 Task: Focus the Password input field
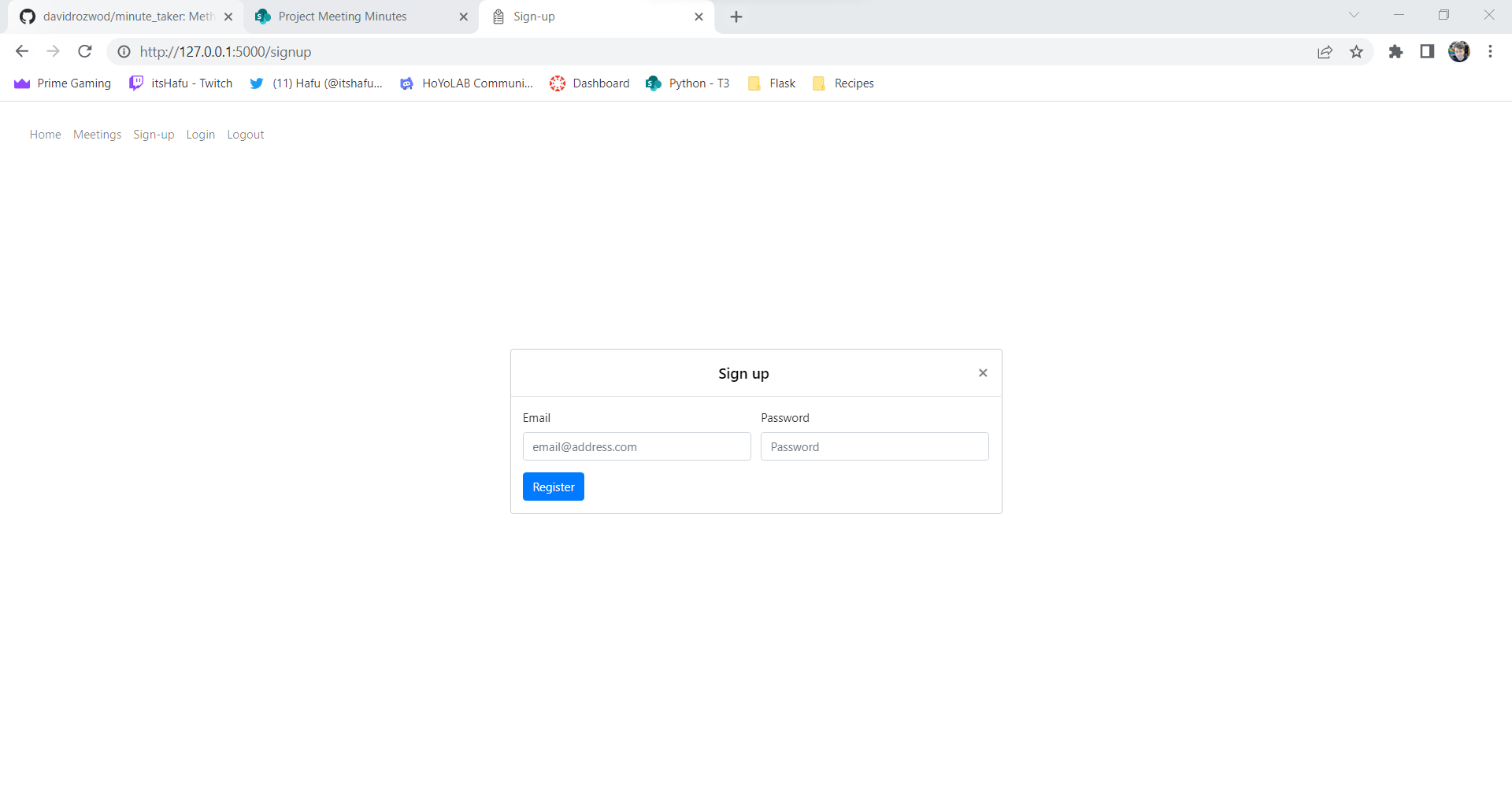874,446
